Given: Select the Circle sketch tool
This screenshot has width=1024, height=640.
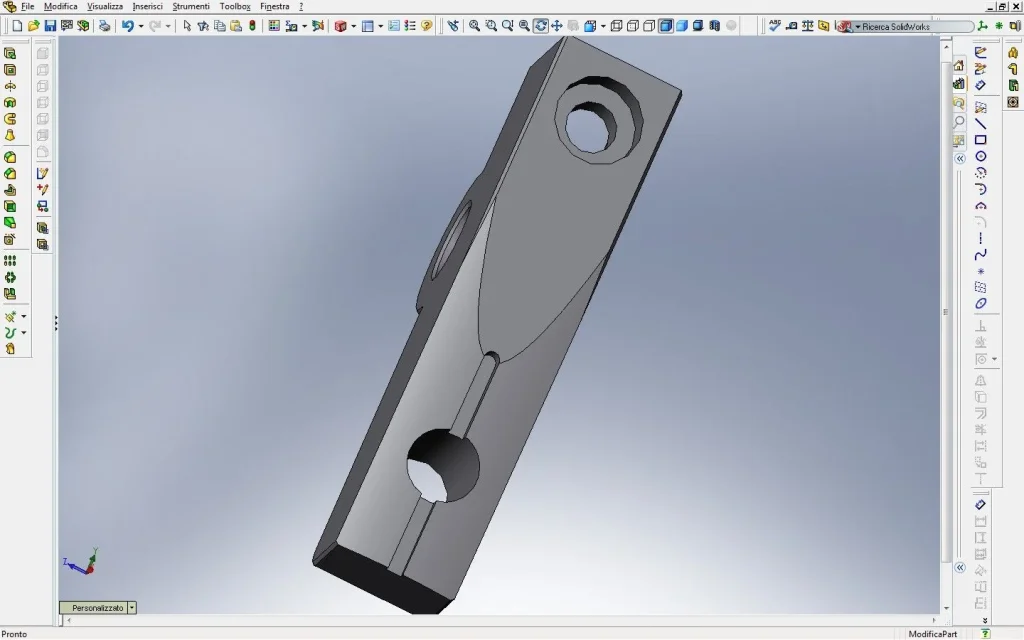Looking at the screenshot, I should 981,157.
